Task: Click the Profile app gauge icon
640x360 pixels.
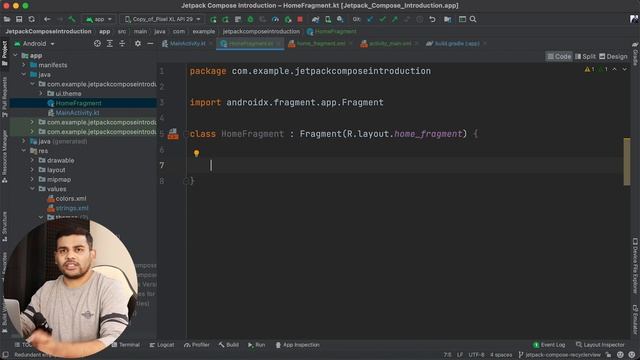Action: (x=276, y=19)
